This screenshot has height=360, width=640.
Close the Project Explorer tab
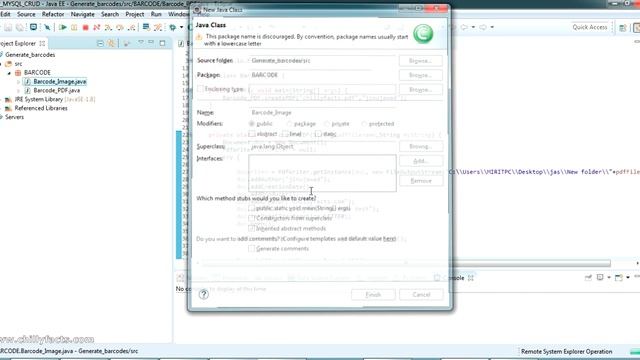click(42, 43)
